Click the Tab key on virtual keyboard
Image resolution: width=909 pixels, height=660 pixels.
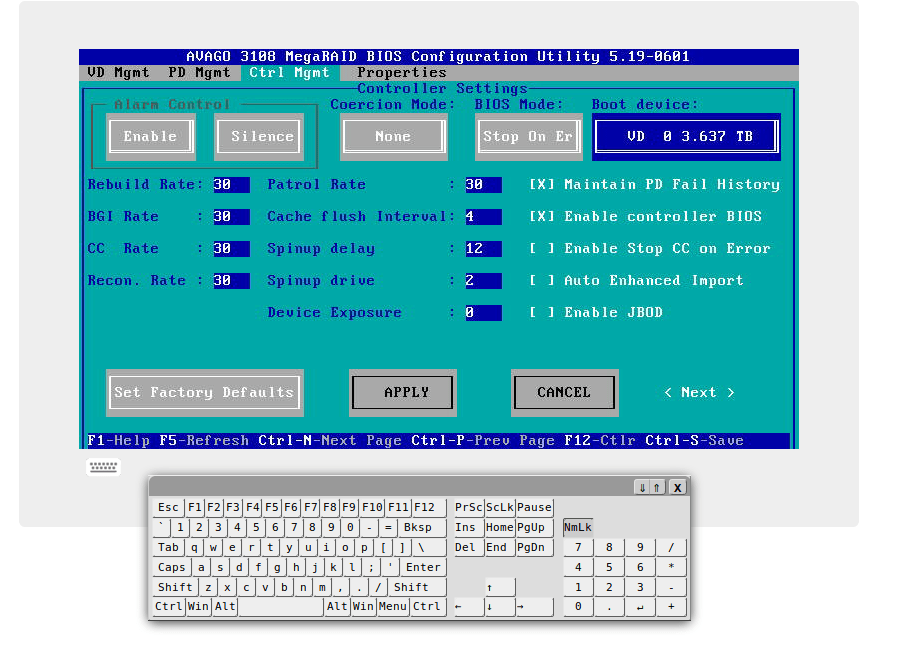click(x=168, y=547)
